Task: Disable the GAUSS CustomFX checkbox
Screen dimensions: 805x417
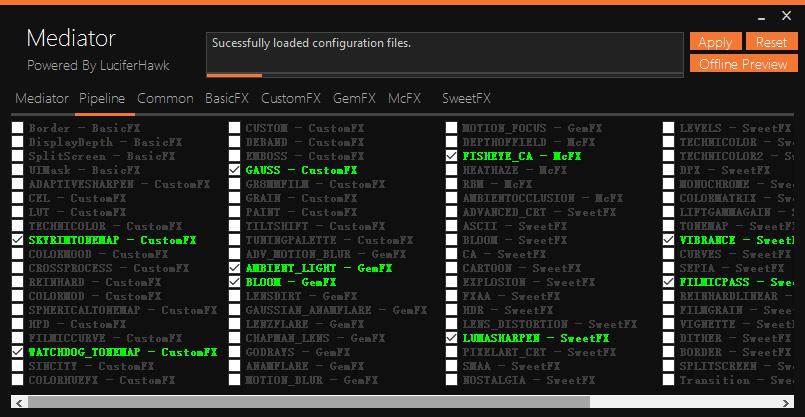Action: tap(235, 171)
